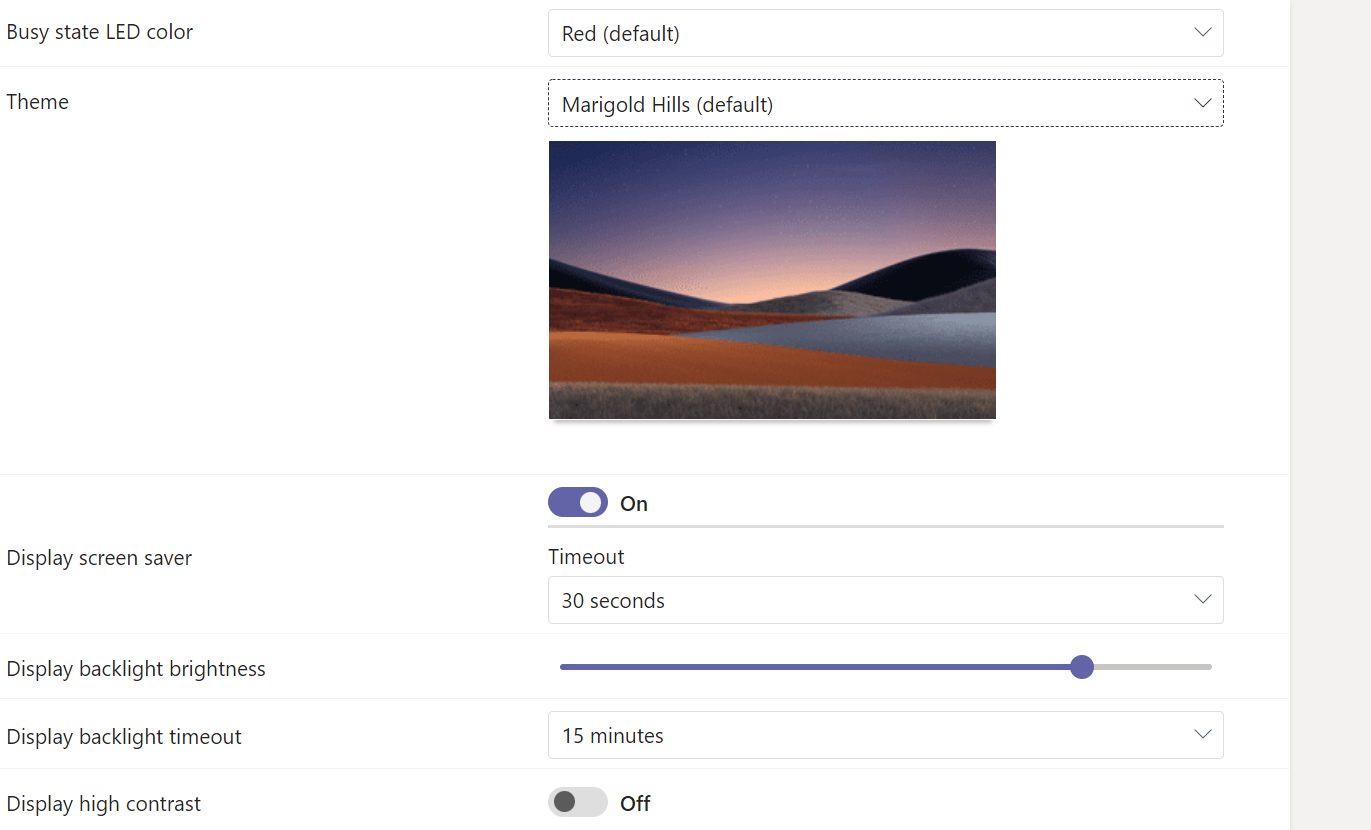Viewport: 1371px width, 830px height.
Task: Click the chevron arrow in the Theme field
Action: 1202,103
